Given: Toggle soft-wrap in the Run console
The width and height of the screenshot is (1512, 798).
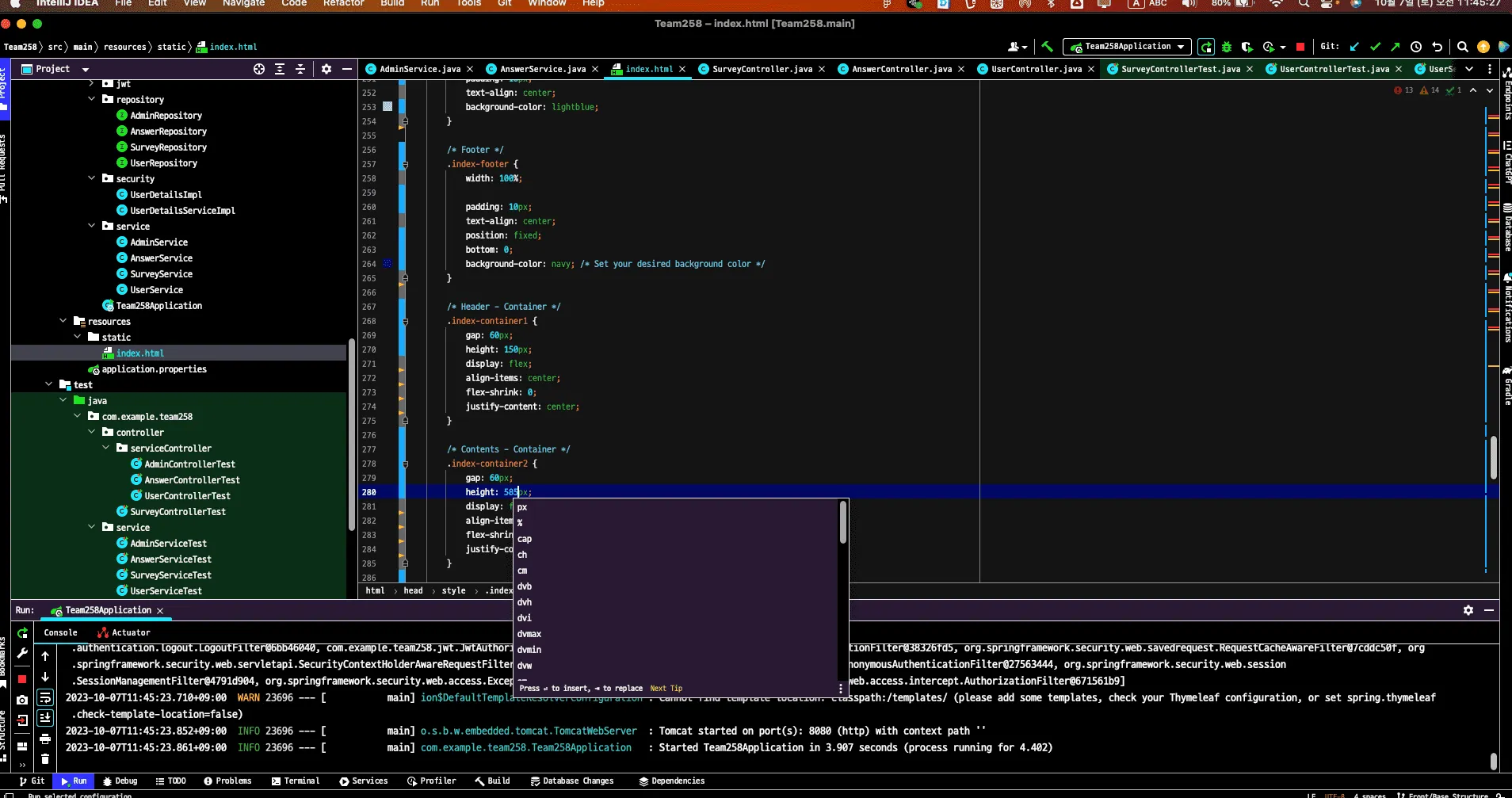Looking at the screenshot, I should tap(45, 697).
